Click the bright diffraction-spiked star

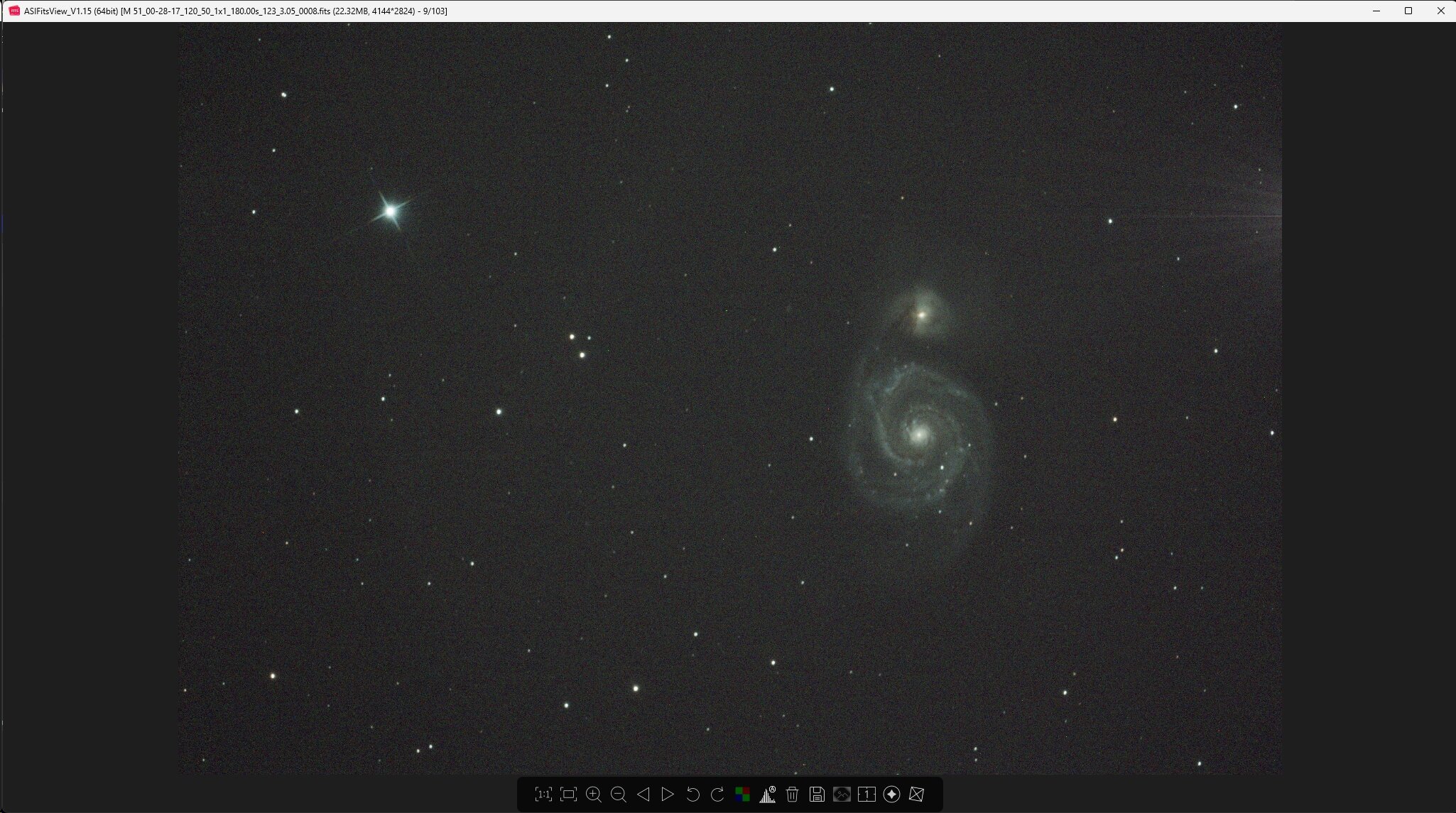point(390,211)
